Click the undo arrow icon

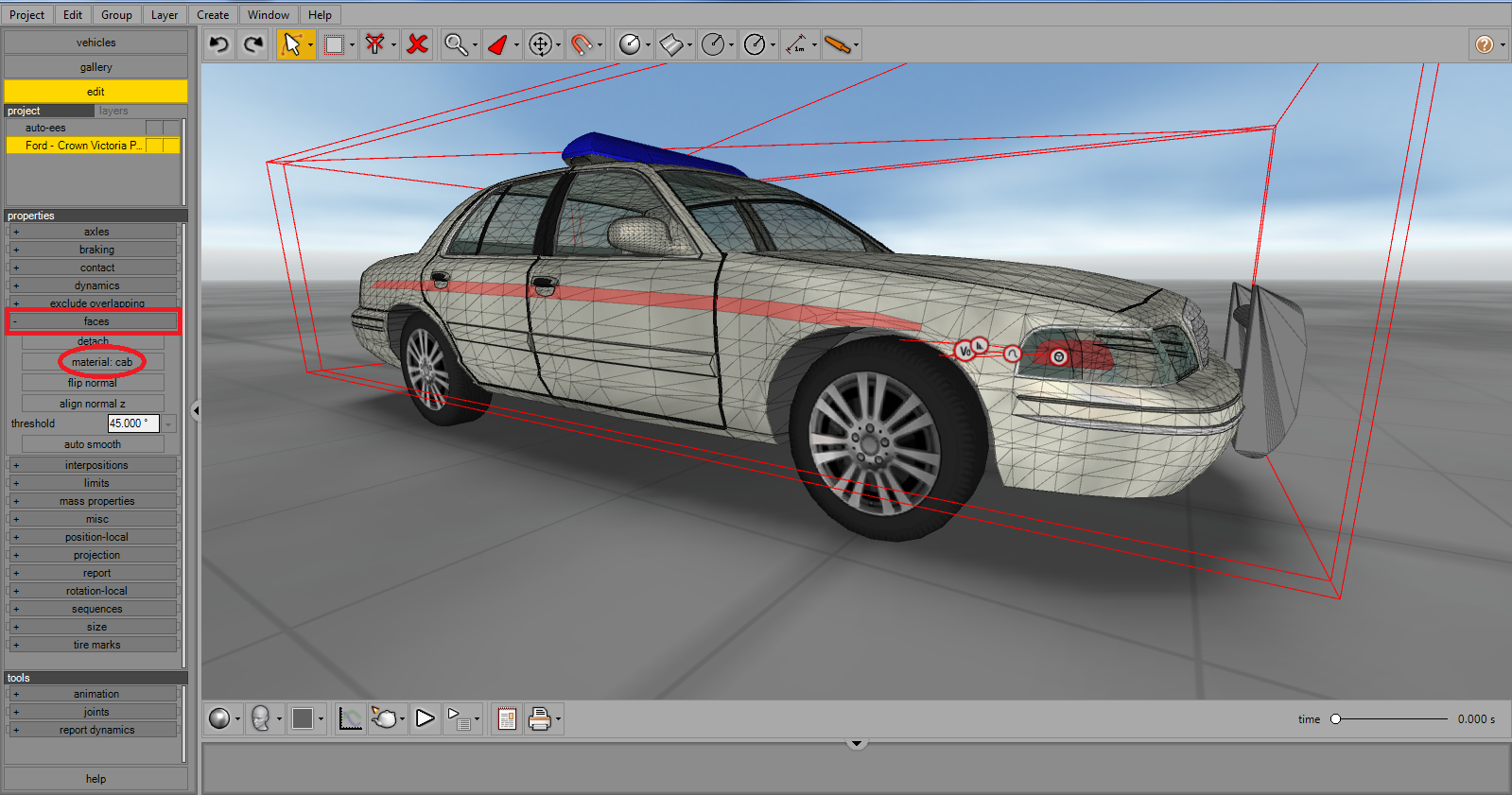(x=219, y=44)
